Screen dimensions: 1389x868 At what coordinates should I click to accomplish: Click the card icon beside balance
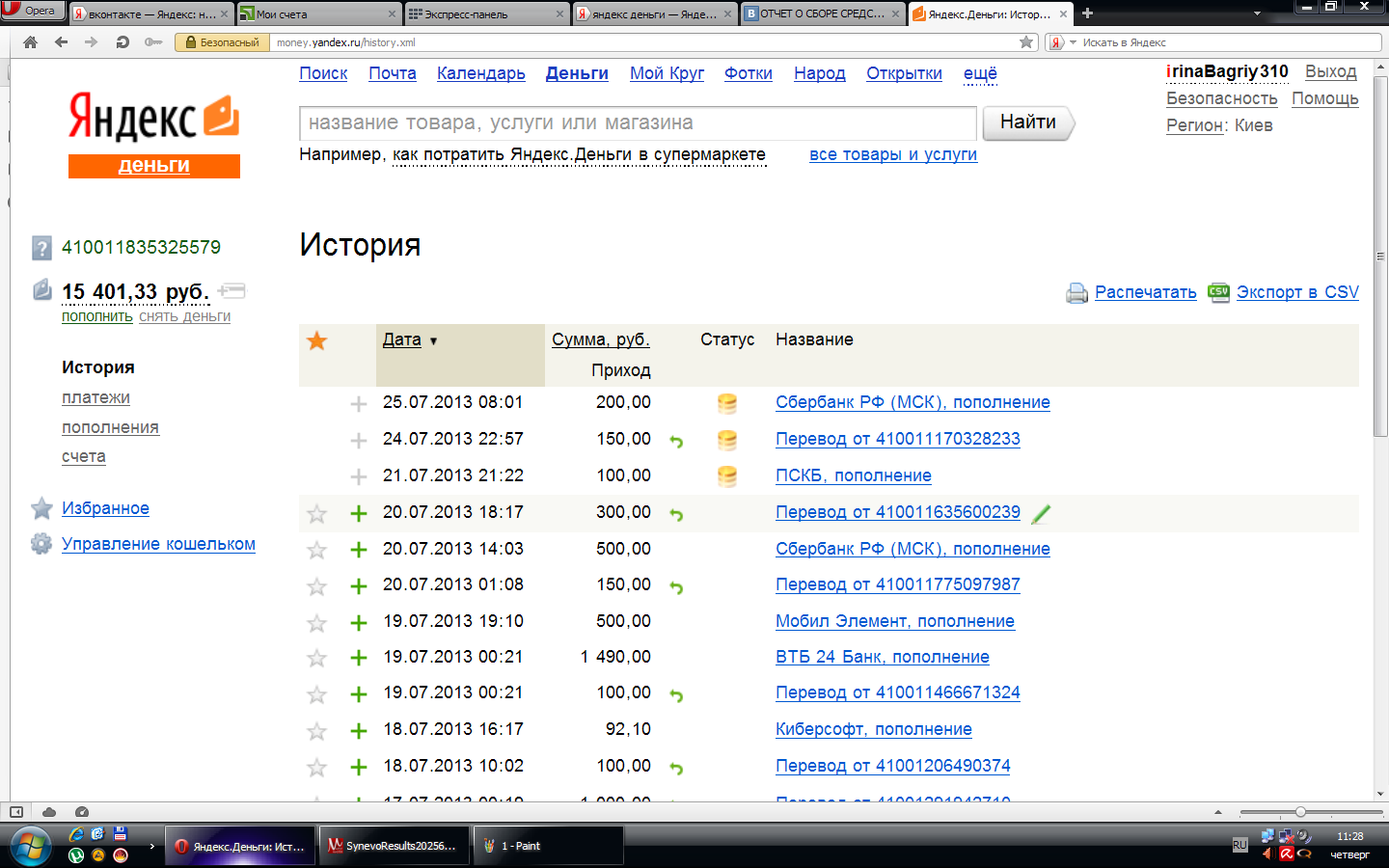pyautogui.click(x=231, y=290)
